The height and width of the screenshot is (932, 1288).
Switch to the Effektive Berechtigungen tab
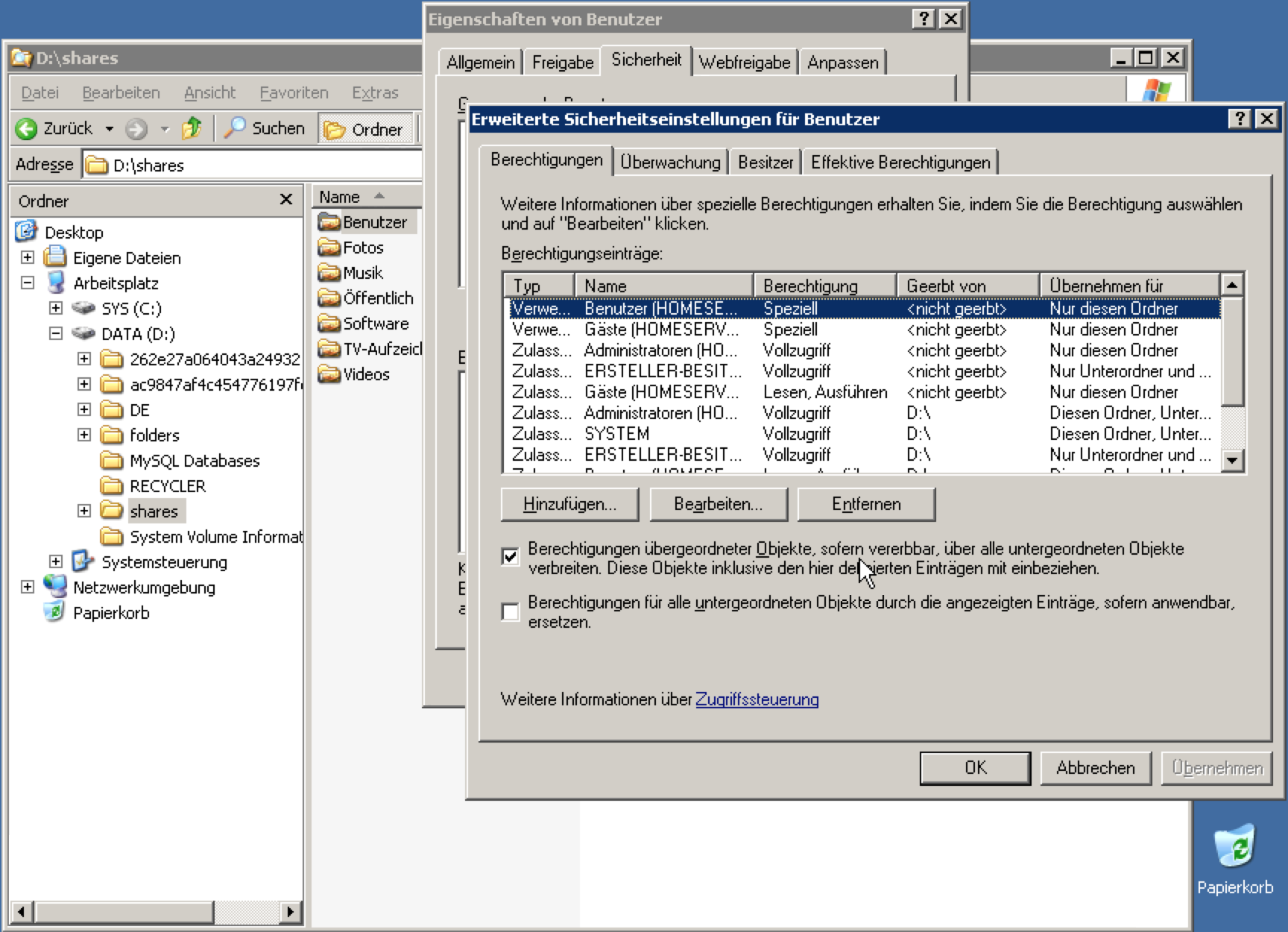coord(900,163)
